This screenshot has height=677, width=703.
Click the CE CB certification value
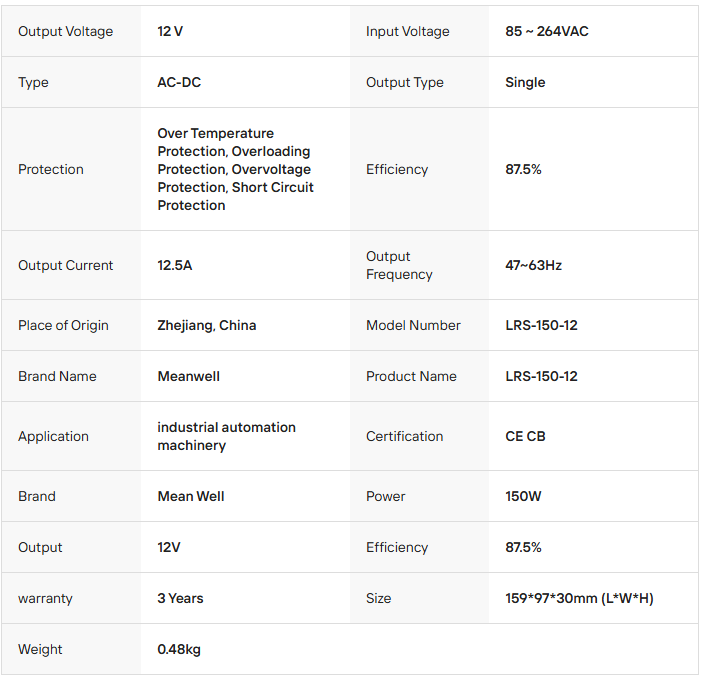point(525,436)
